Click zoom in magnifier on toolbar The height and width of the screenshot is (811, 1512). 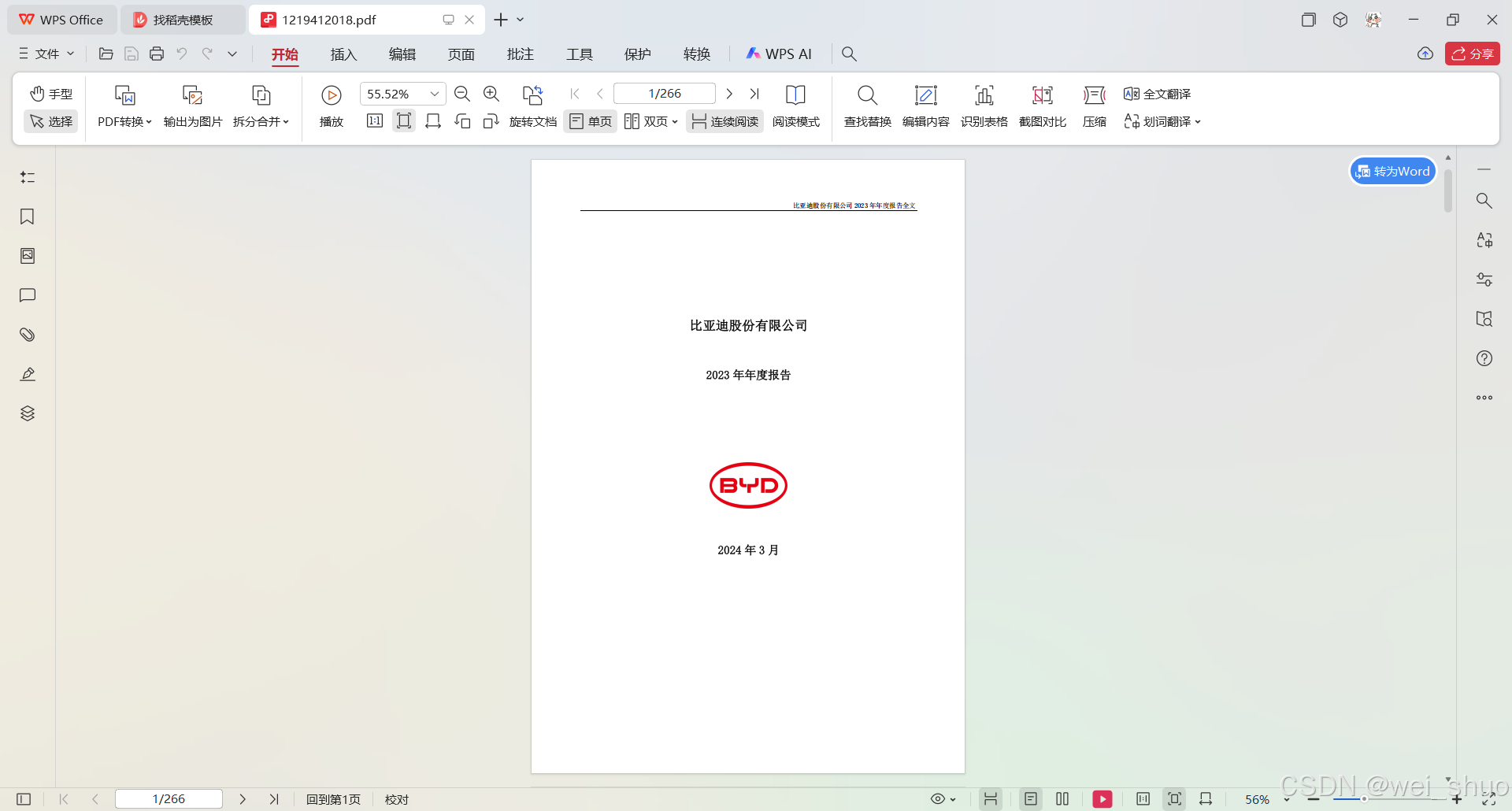click(491, 93)
